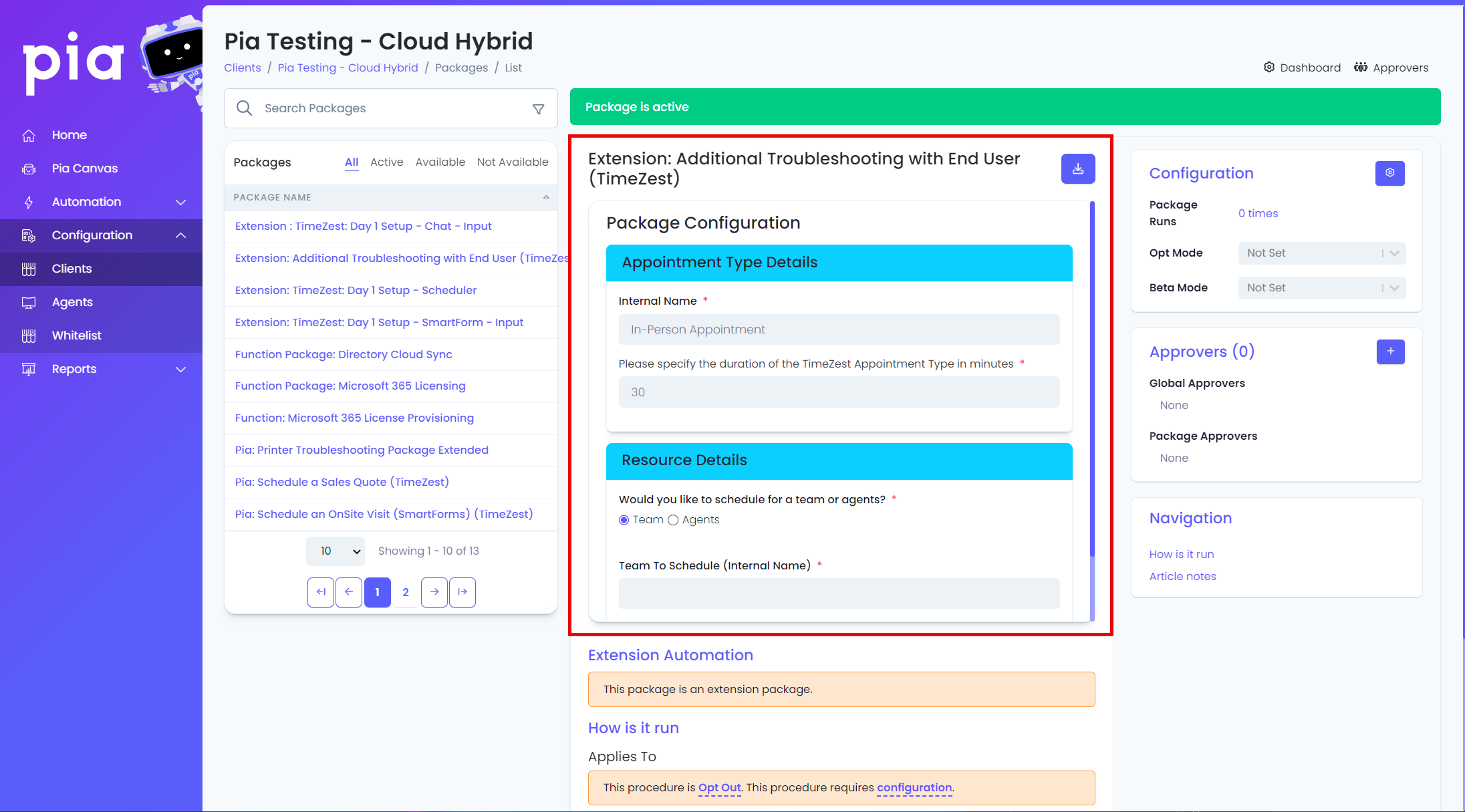Click the Team To Schedule input field
Image resolution: width=1465 pixels, height=812 pixels.
839,593
